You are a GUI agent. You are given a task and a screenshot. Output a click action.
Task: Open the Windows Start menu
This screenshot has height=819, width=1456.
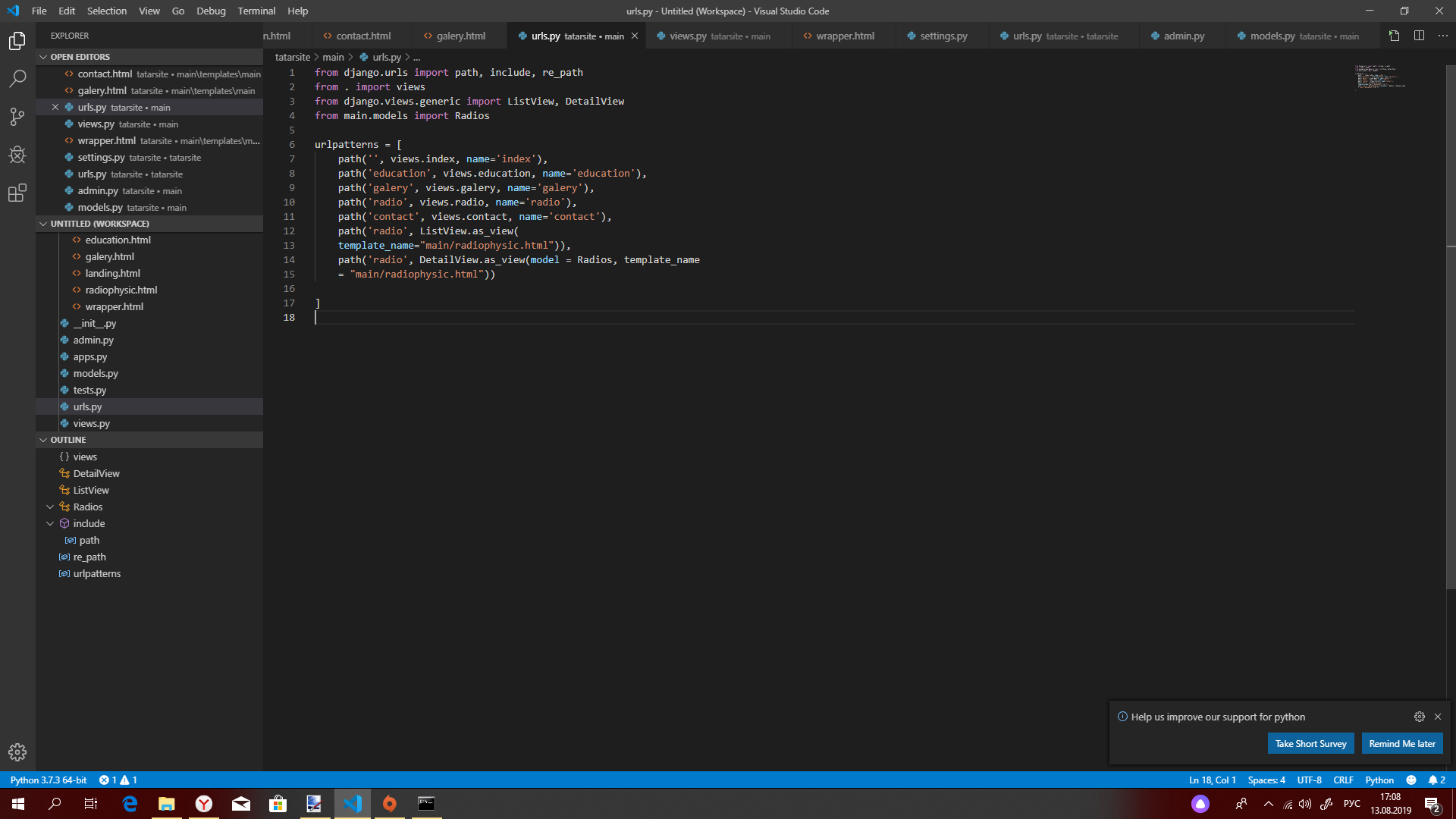click(18, 804)
